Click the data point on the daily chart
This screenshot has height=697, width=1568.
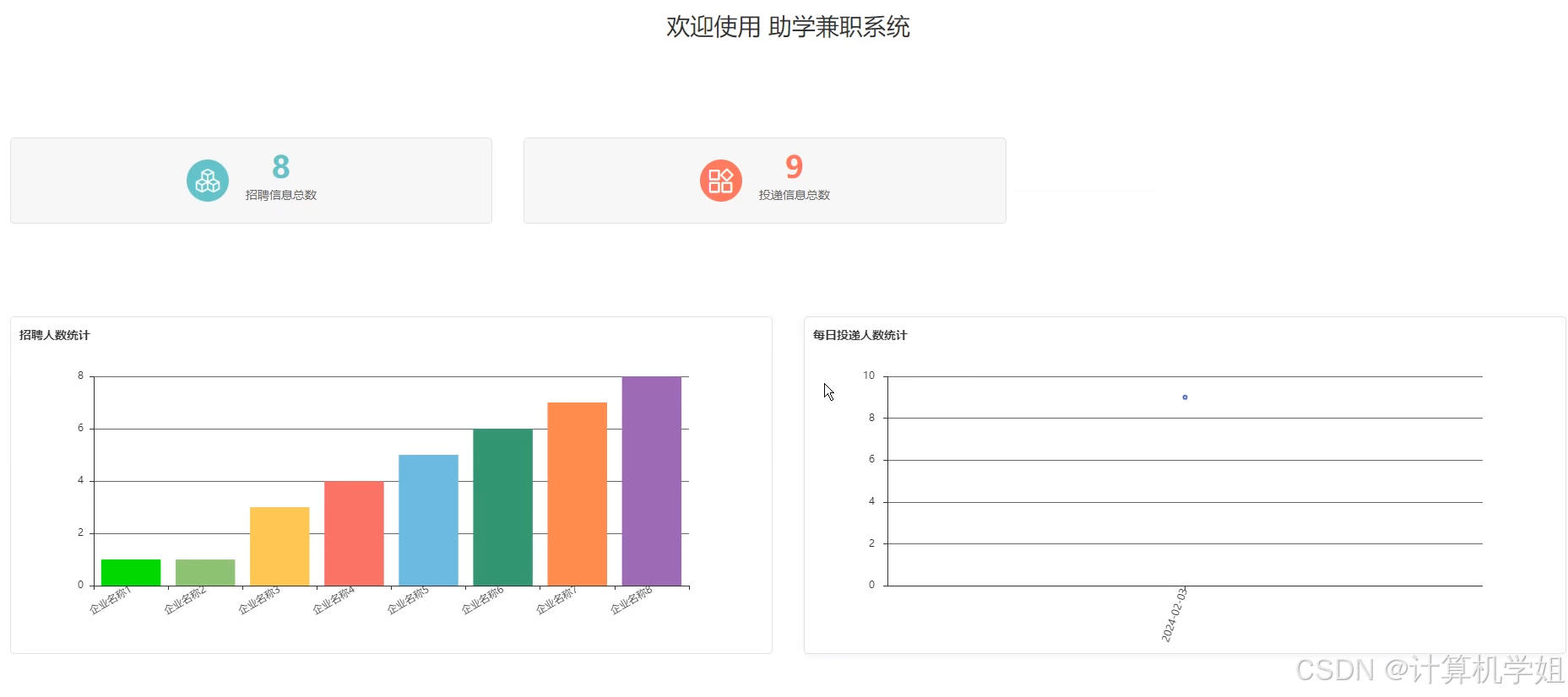coord(1185,397)
